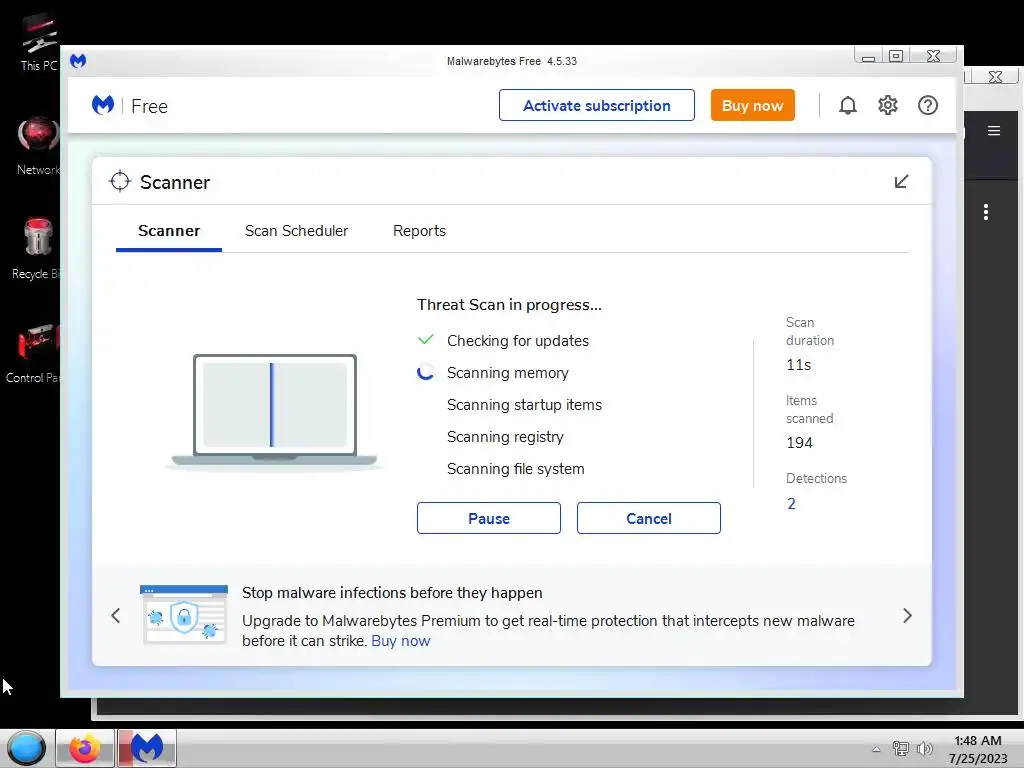
Task: Click the orange Buy now button
Action: click(x=752, y=105)
